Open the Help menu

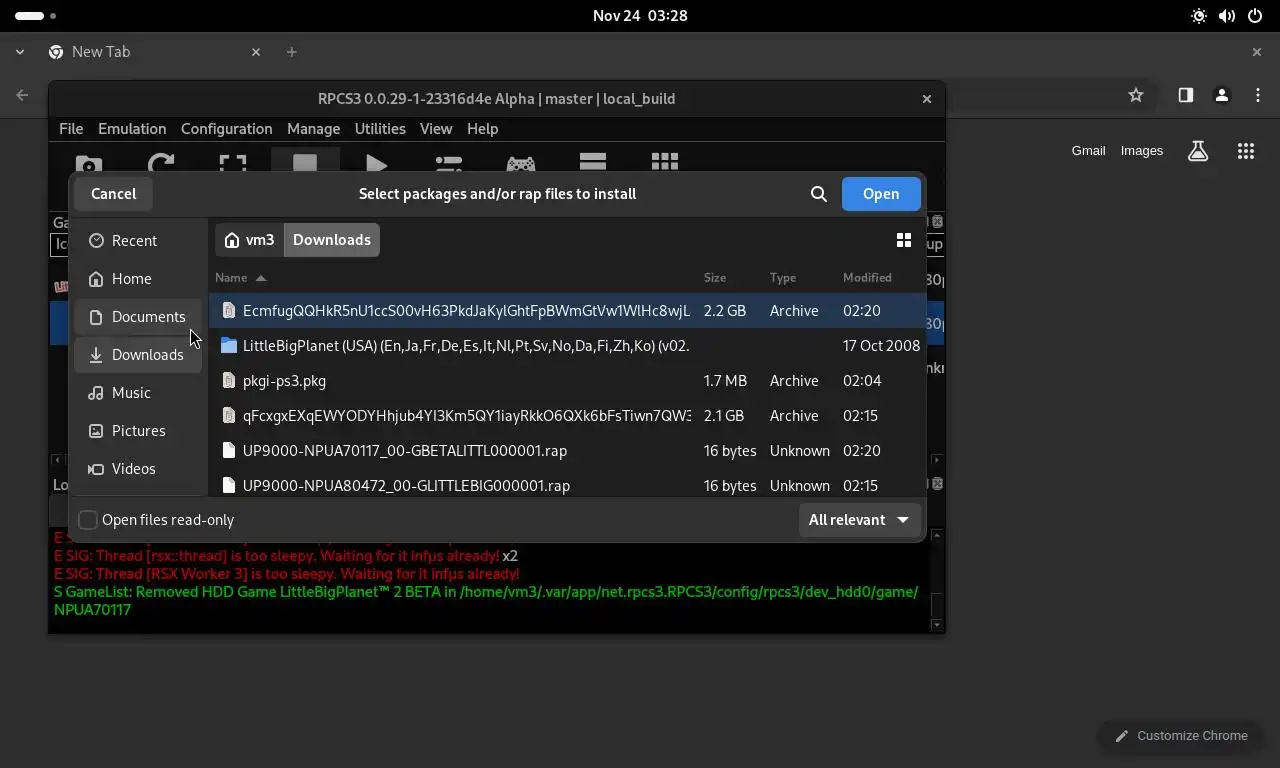pos(483,129)
